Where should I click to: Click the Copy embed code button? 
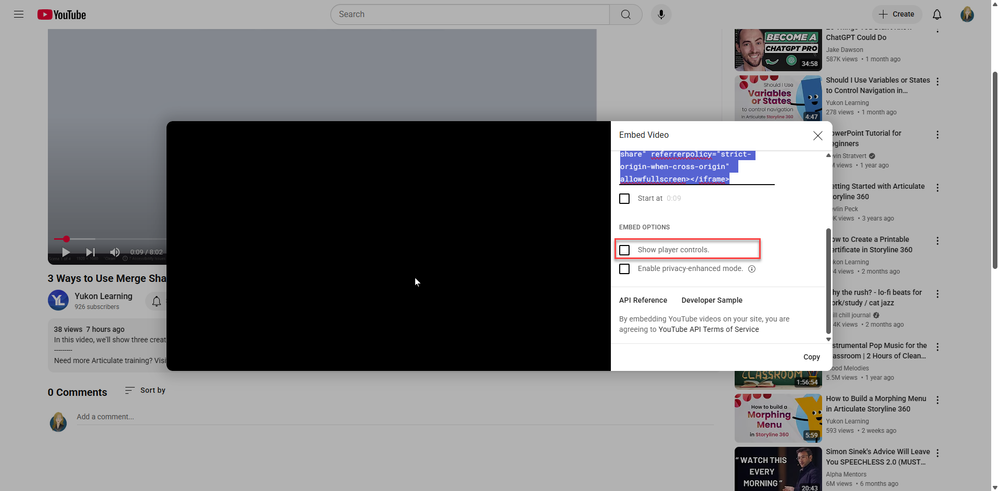(x=811, y=357)
